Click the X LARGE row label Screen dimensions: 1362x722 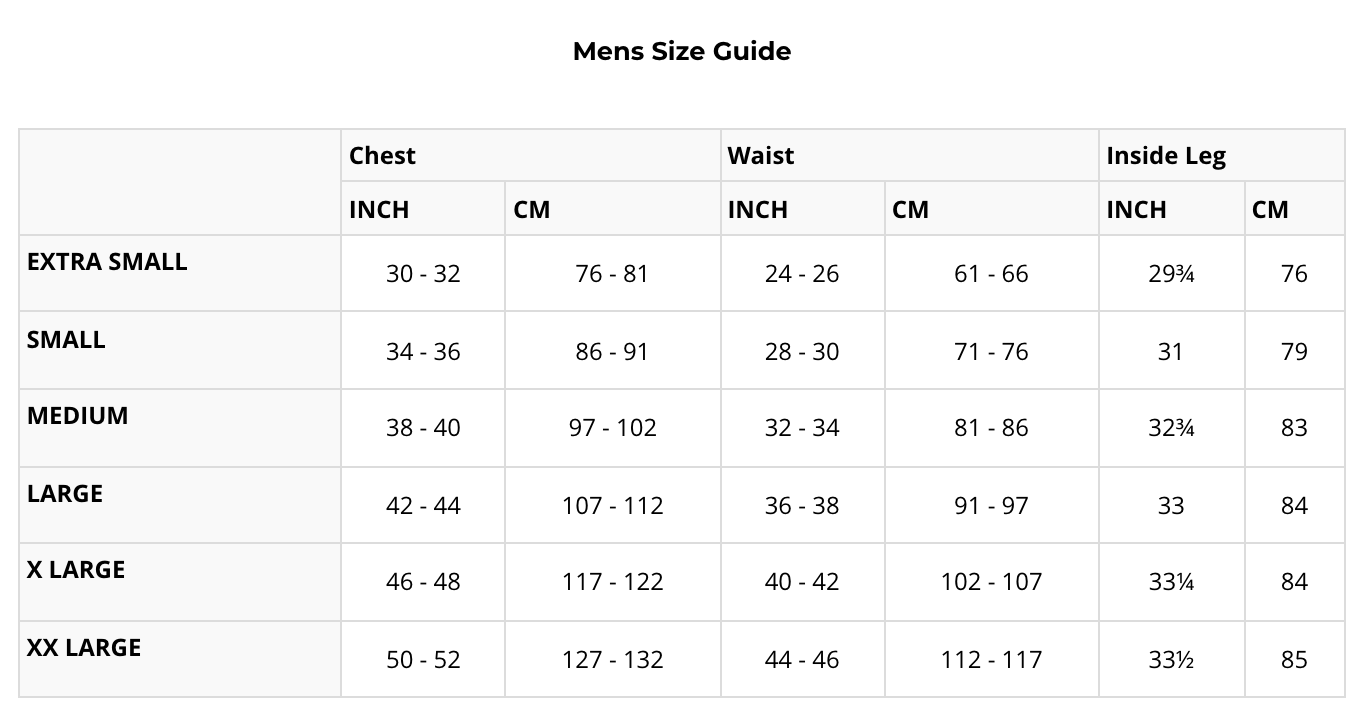point(76,570)
